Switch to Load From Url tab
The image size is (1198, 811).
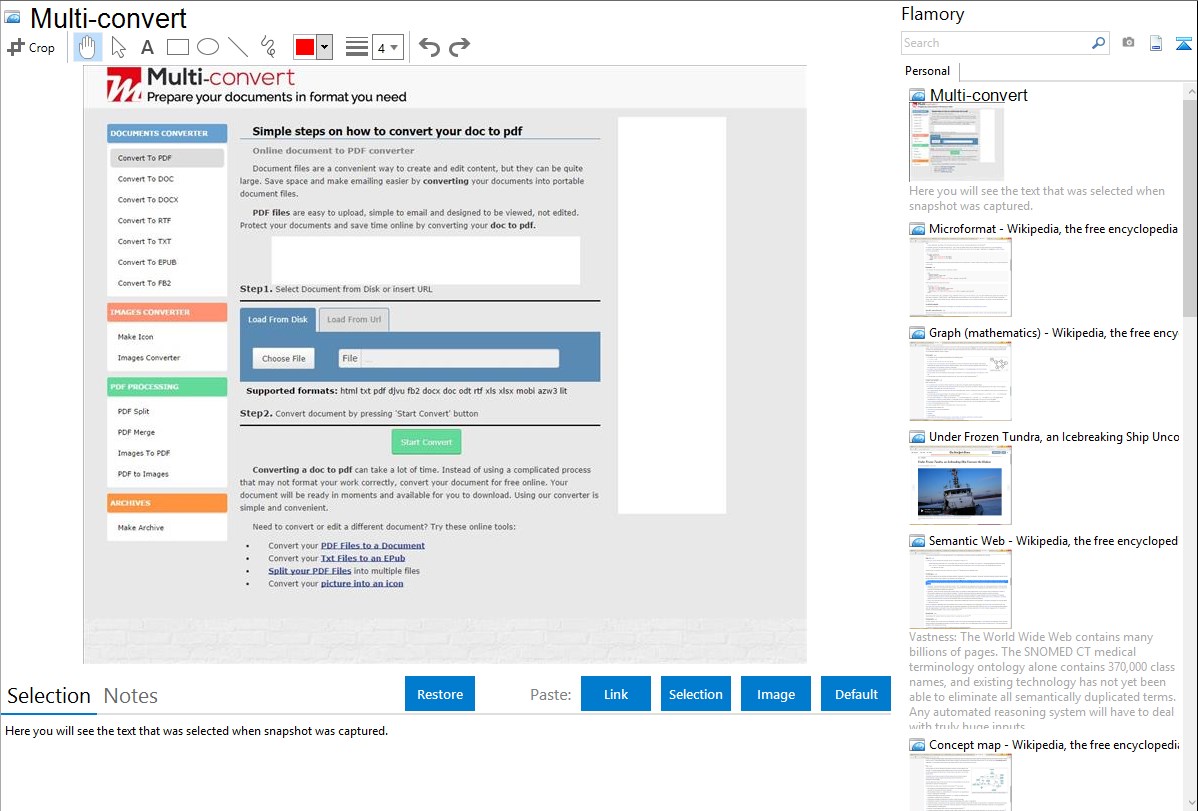354,320
